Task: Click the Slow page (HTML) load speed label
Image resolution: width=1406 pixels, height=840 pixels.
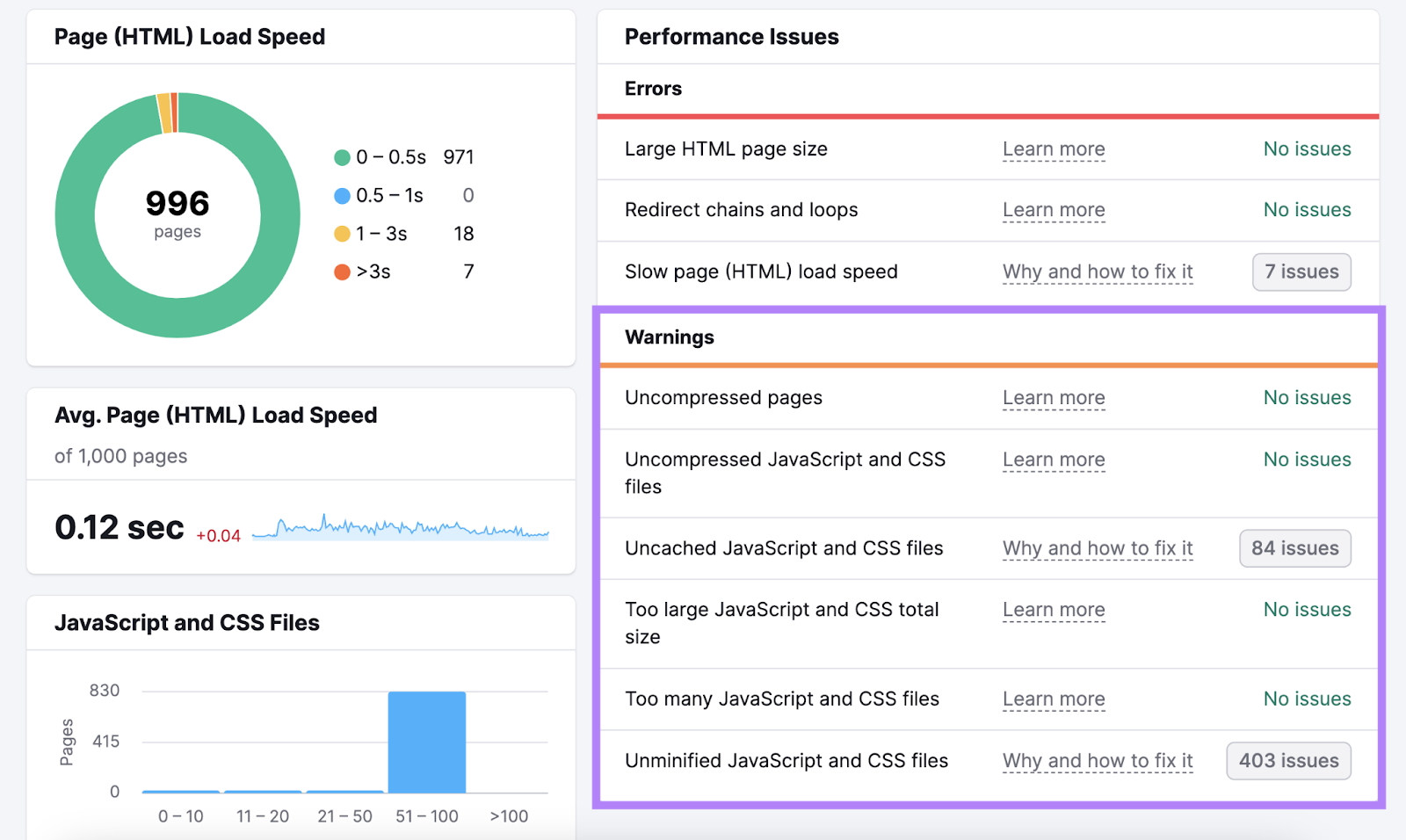Action: pyautogui.click(x=761, y=272)
